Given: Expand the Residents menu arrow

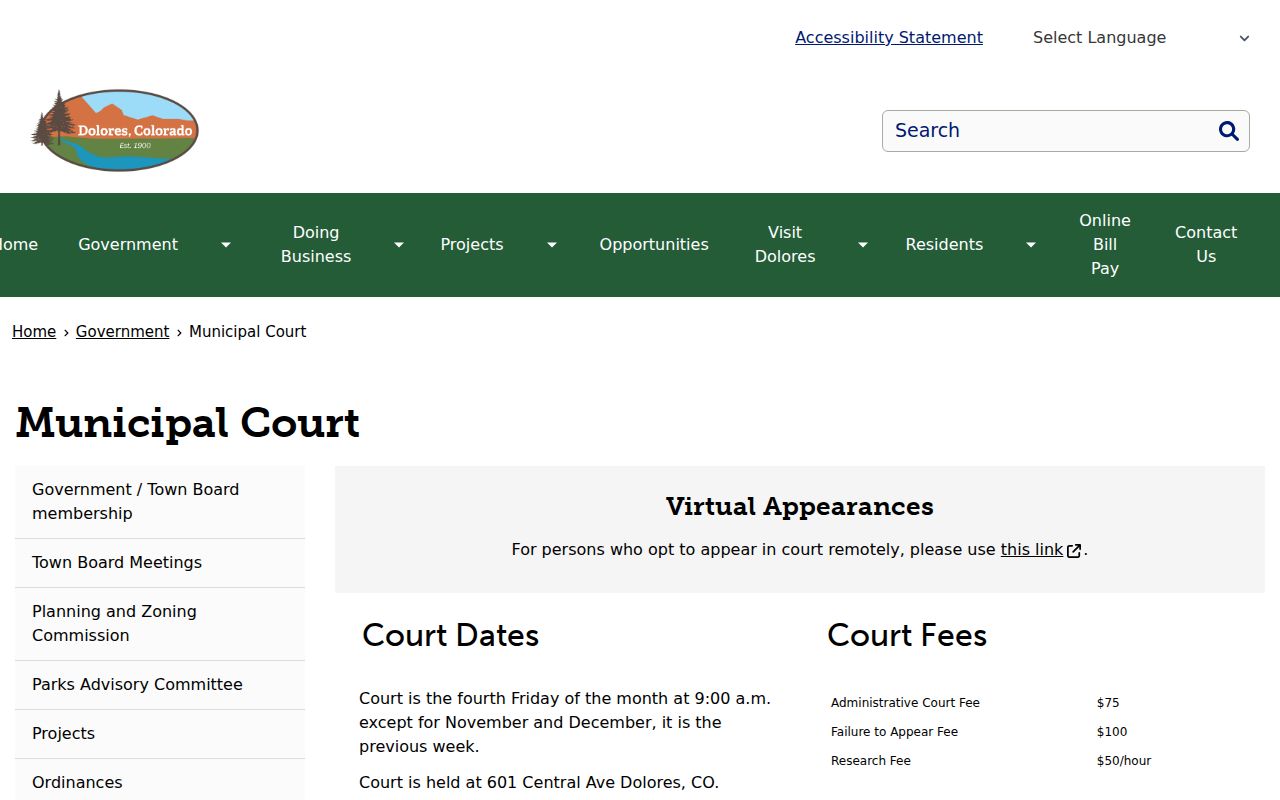Looking at the screenshot, I should pos(1031,245).
